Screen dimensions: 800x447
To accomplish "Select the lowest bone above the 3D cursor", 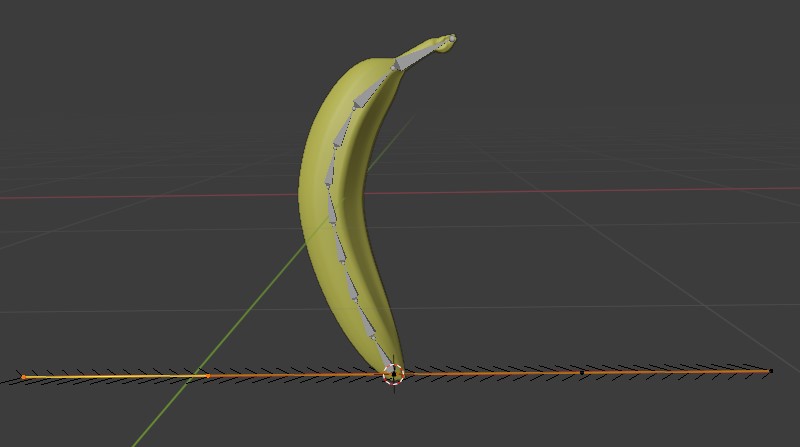I will (x=384, y=353).
